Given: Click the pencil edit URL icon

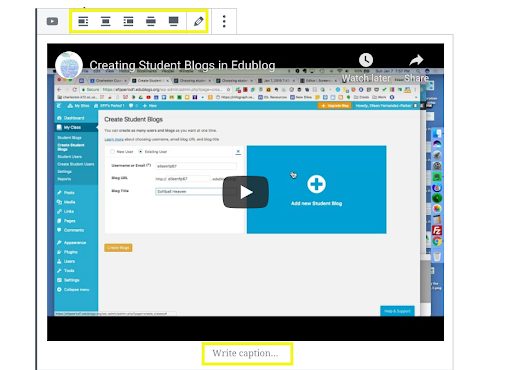Looking at the screenshot, I should pos(198,21).
